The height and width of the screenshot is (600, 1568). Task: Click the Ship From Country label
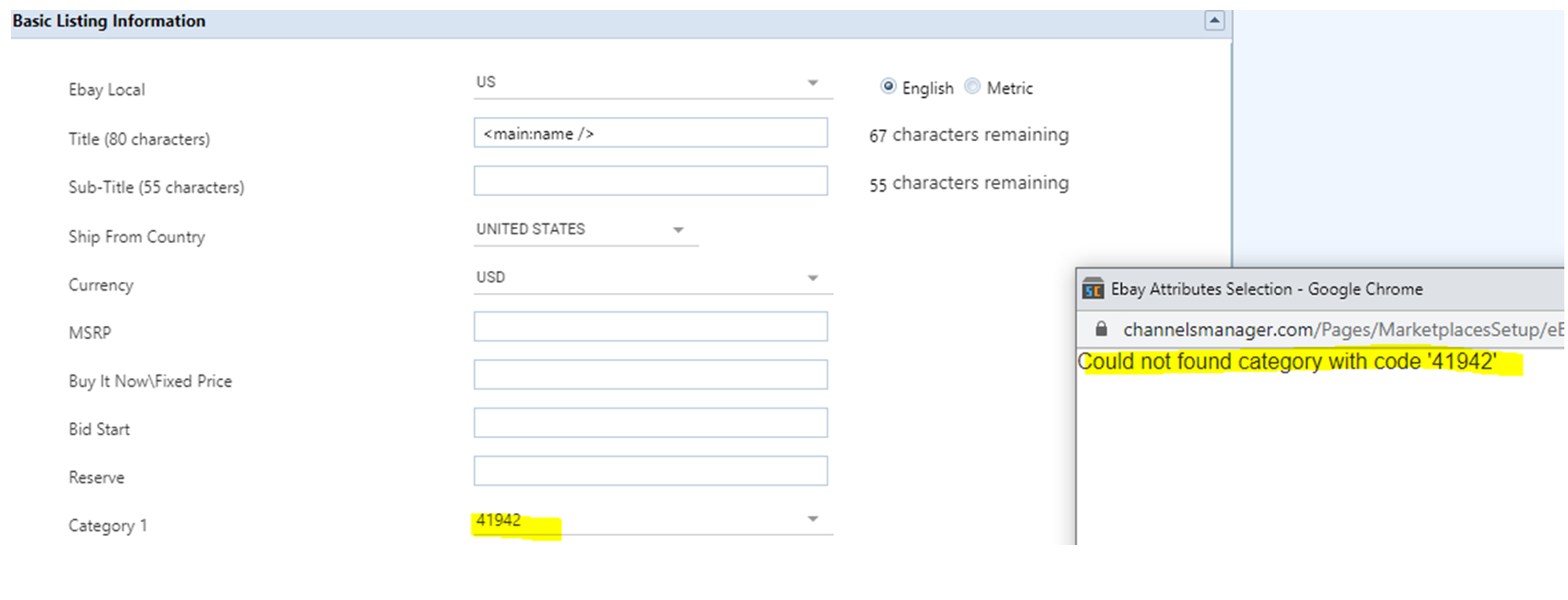click(136, 236)
